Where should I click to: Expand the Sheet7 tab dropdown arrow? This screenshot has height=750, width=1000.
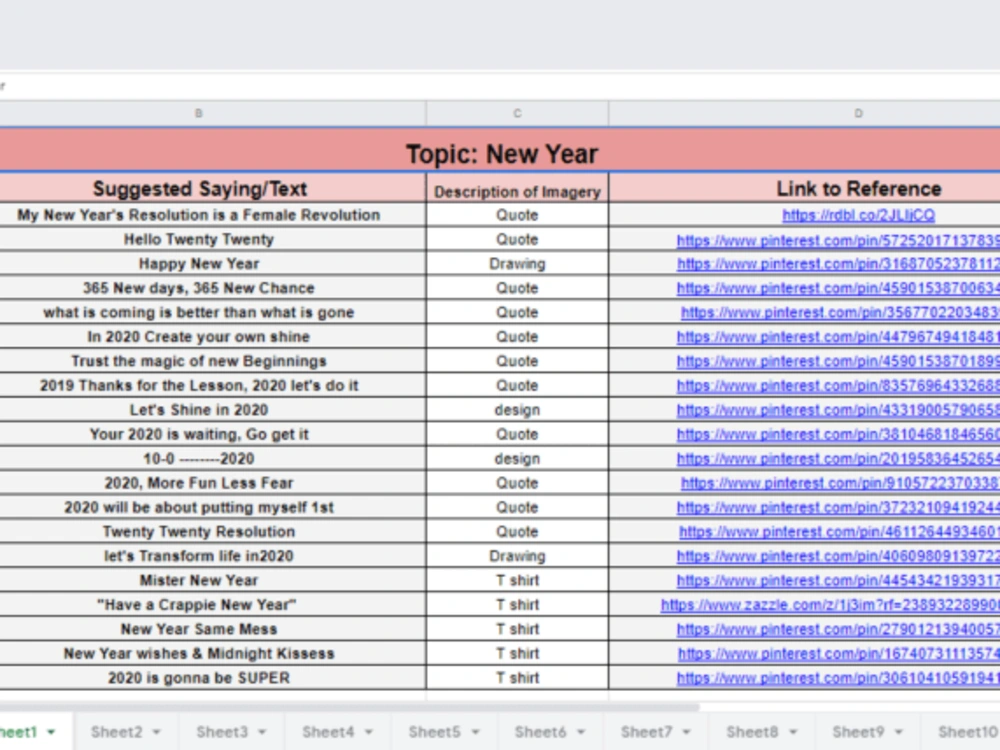pyautogui.click(x=687, y=732)
